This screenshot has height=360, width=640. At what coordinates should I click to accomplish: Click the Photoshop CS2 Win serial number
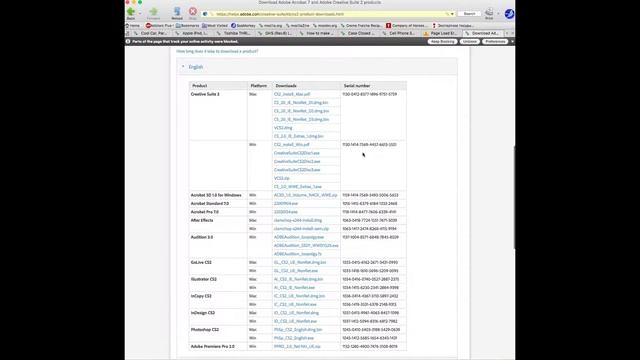(370, 338)
